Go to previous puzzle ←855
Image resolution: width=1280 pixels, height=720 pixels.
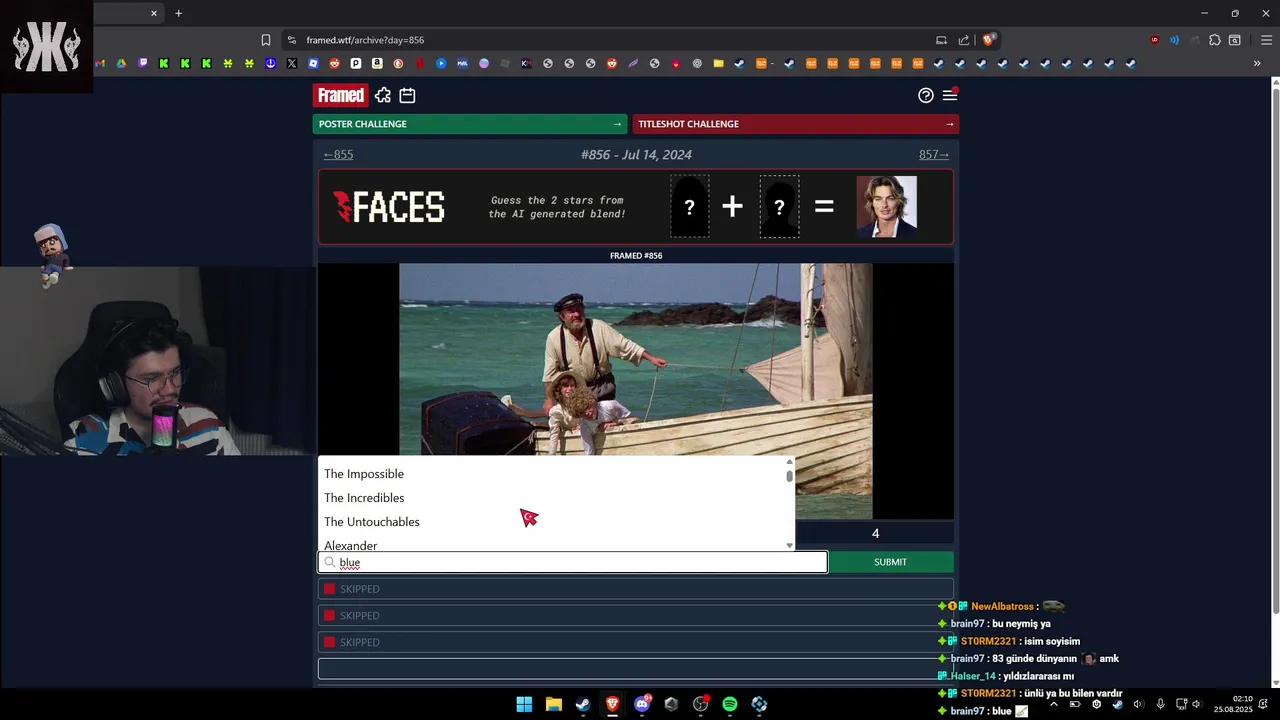338,154
